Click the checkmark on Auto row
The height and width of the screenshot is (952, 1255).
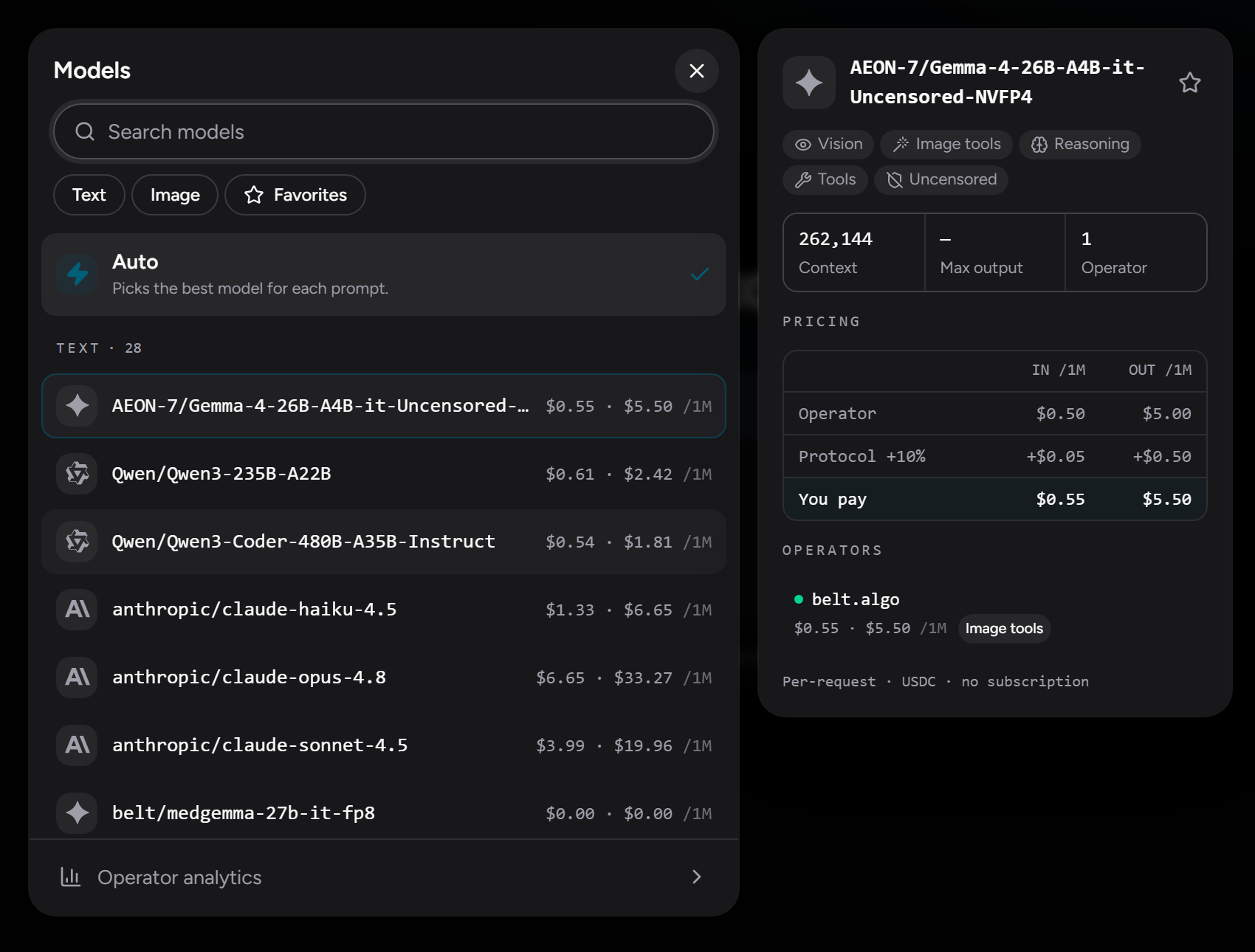699,275
